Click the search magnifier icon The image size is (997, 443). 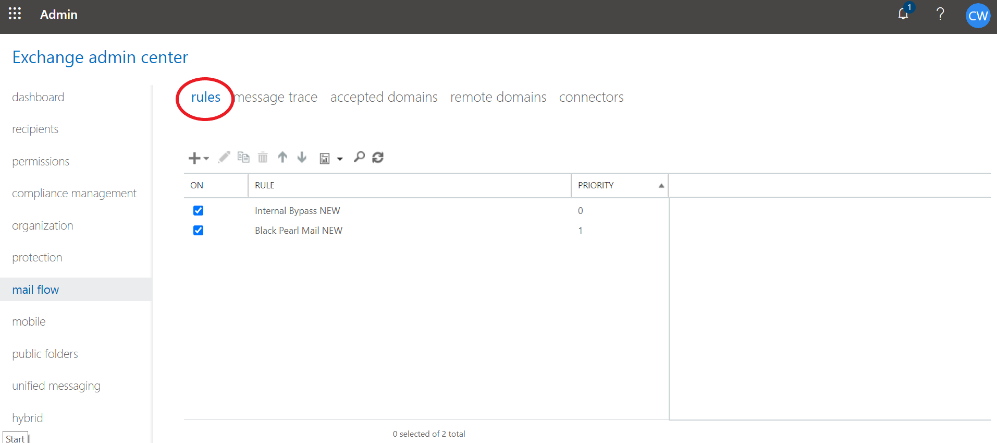pyautogui.click(x=359, y=158)
